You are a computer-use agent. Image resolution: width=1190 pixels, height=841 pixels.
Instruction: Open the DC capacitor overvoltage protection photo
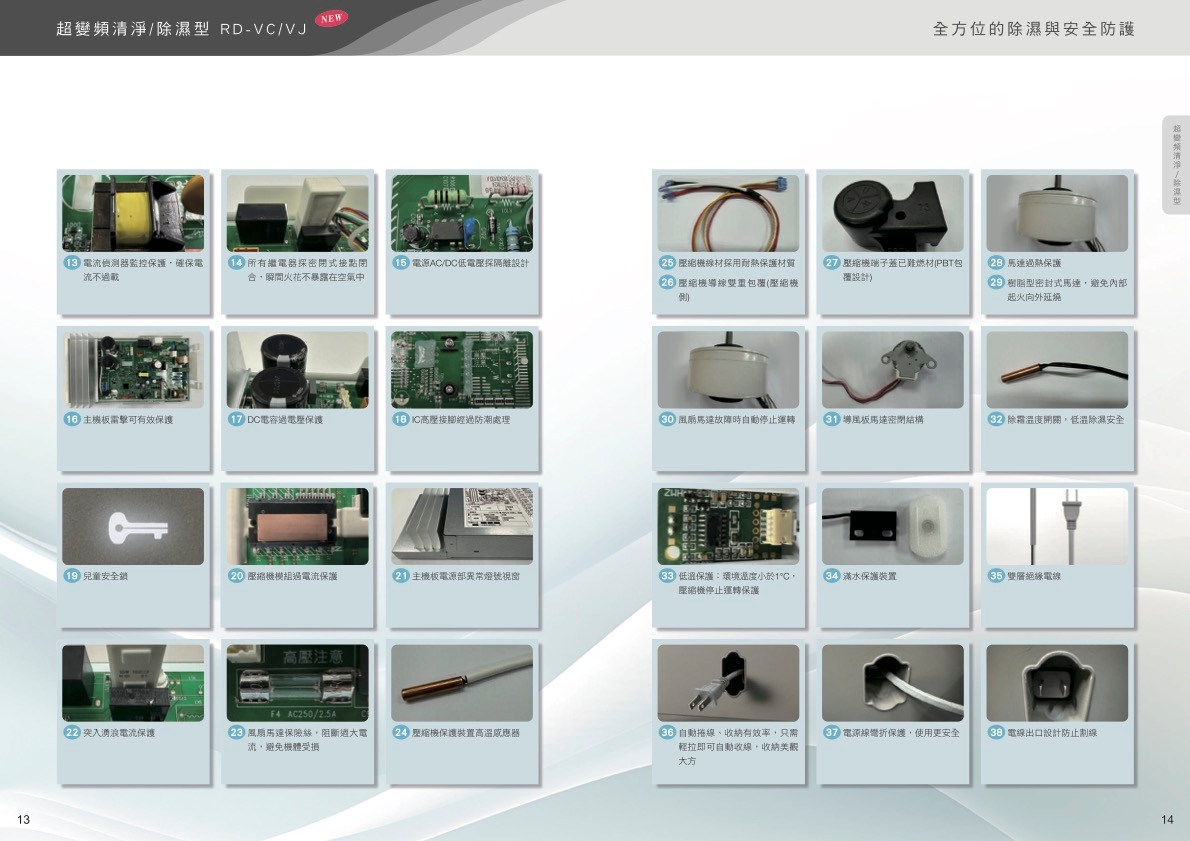pos(298,370)
